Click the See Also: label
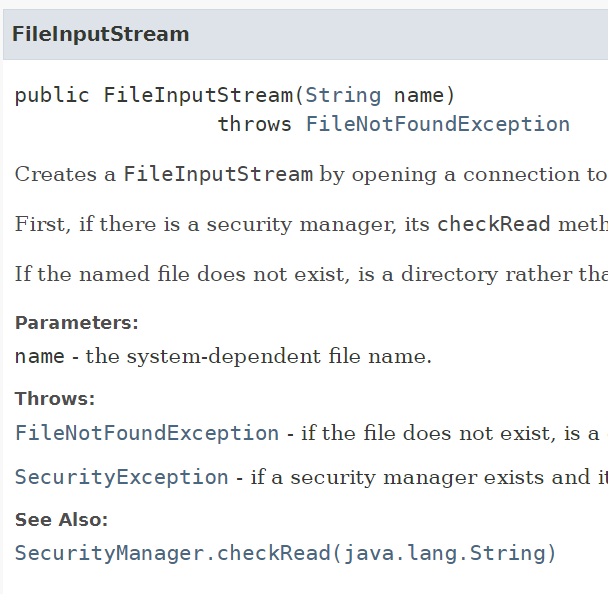The image size is (608, 594). 61,519
